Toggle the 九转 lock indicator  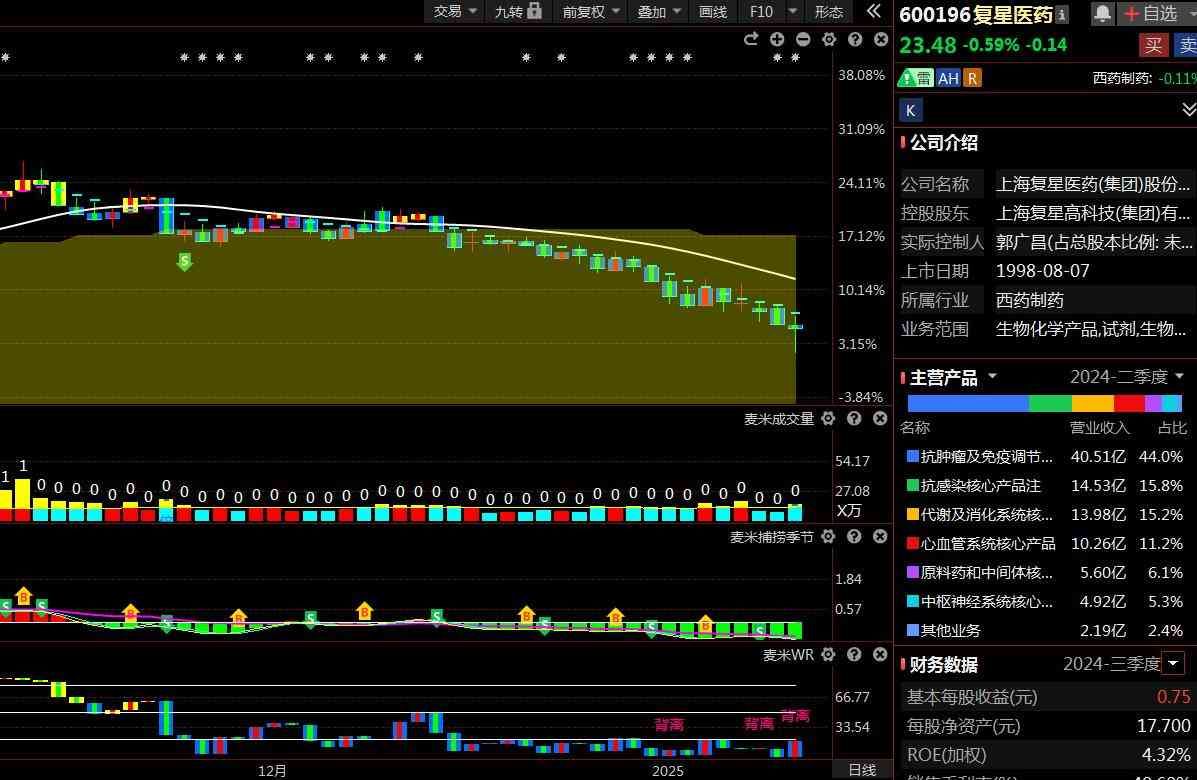pyautogui.click(x=517, y=11)
